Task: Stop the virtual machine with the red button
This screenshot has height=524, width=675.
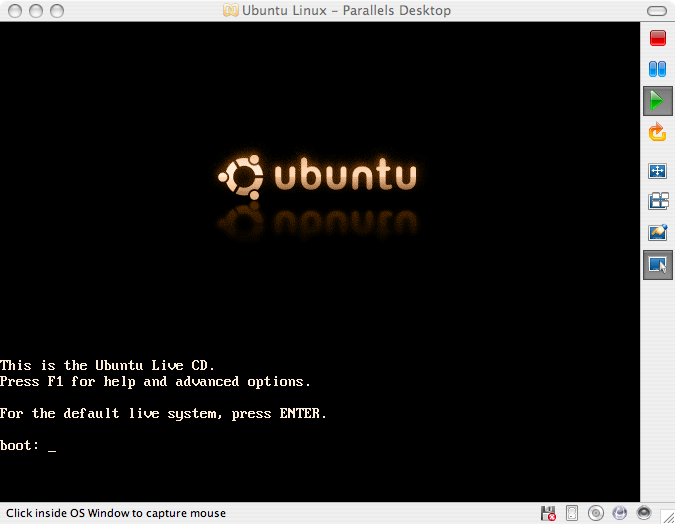Action: tap(657, 38)
